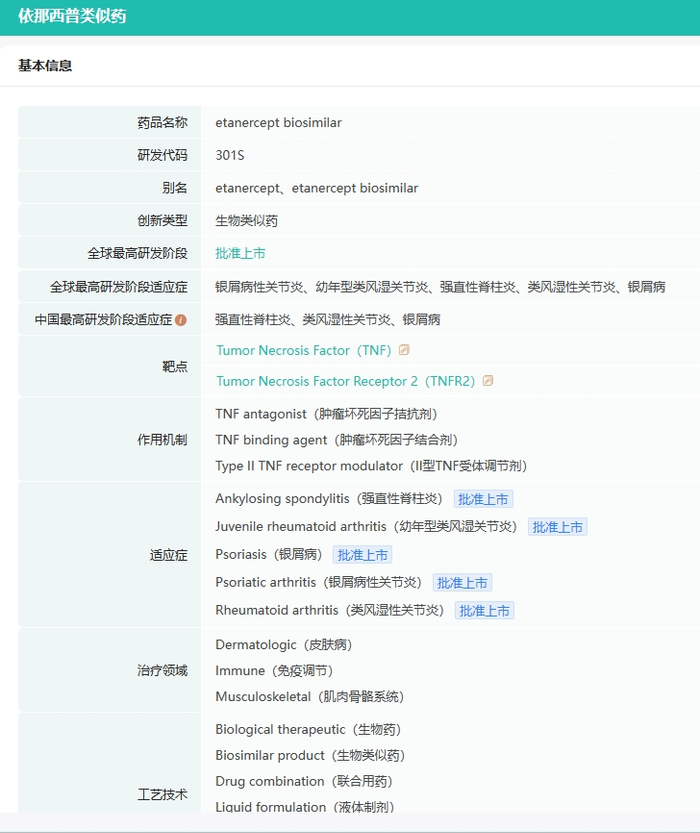Click the Musculoskeletal (肌肉骨骼系统) entry
The height and width of the screenshot is (833, 700).
pos(310,696)
